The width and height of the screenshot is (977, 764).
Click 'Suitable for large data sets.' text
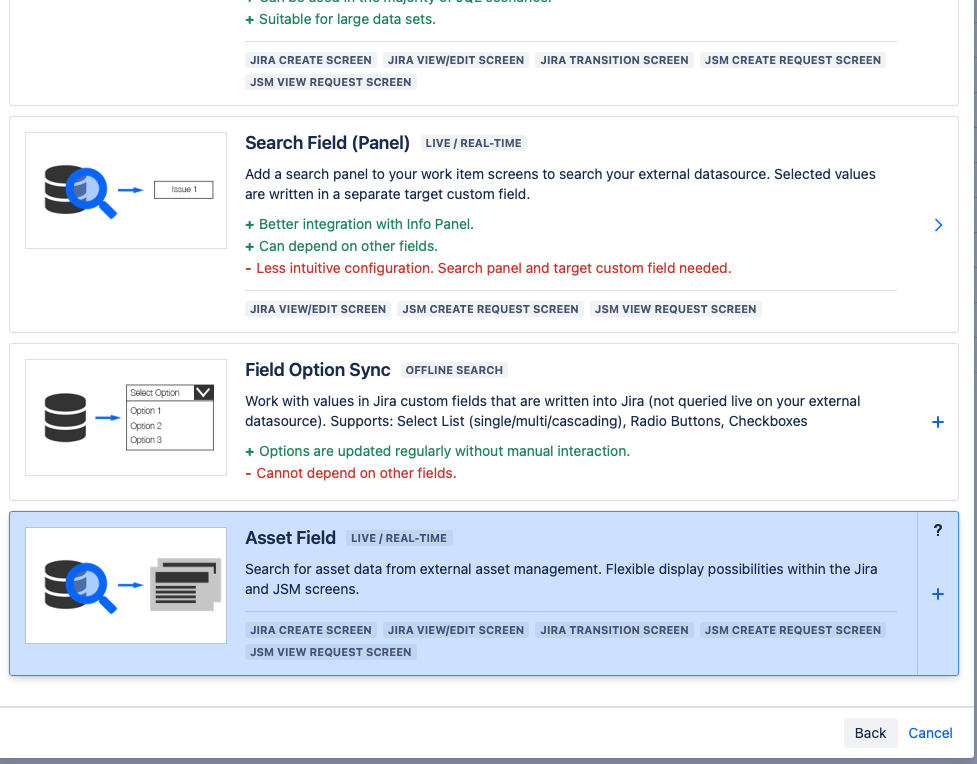coord(347,19)
